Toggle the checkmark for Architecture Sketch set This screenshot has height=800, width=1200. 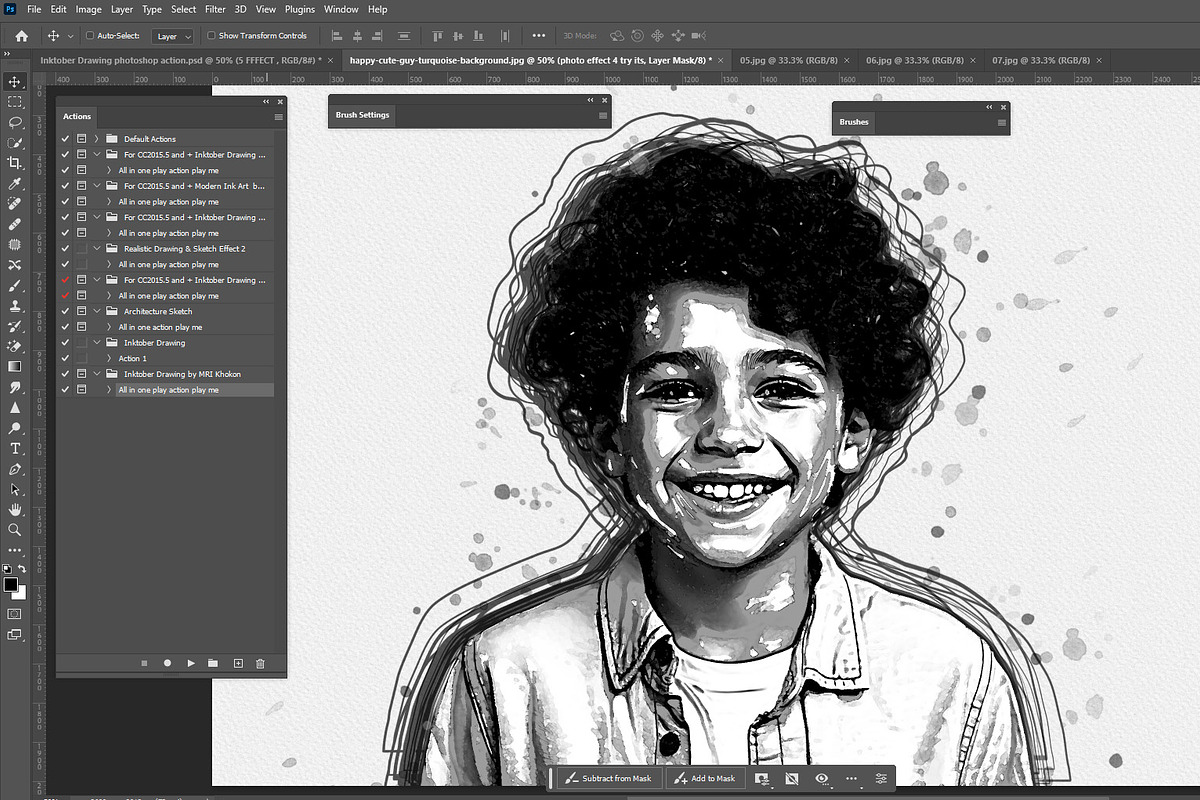65,311
